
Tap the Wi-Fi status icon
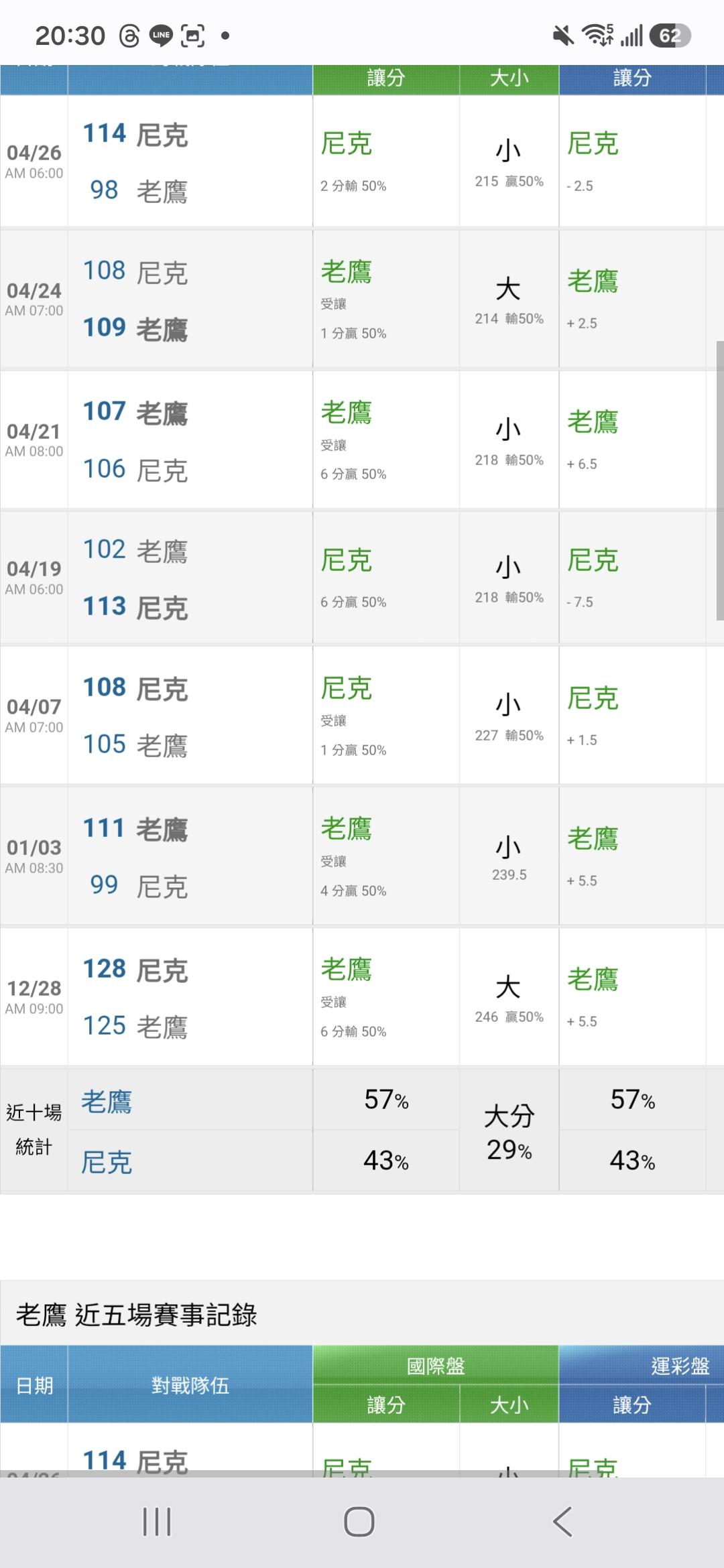pos(597,35)
